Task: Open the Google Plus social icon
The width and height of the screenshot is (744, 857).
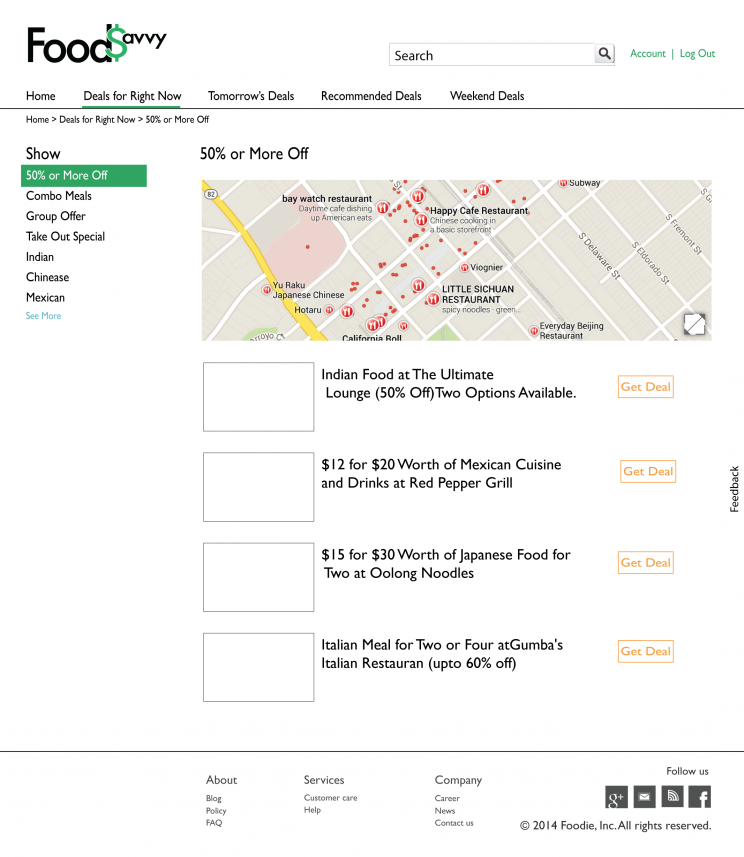Action: [x=616, y=797]
